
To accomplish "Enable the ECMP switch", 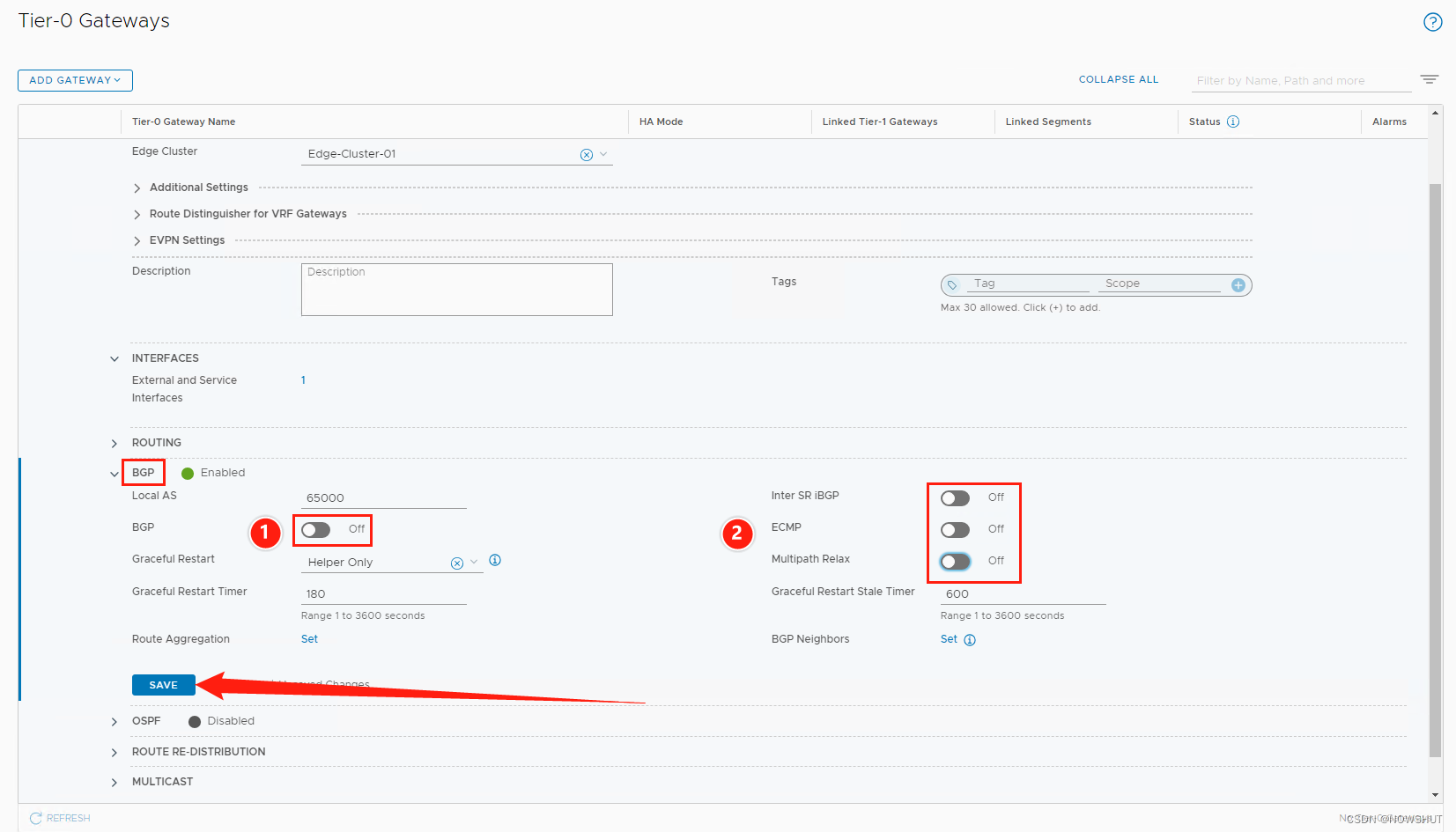I will pyautogui.click(x=955, y=530).
